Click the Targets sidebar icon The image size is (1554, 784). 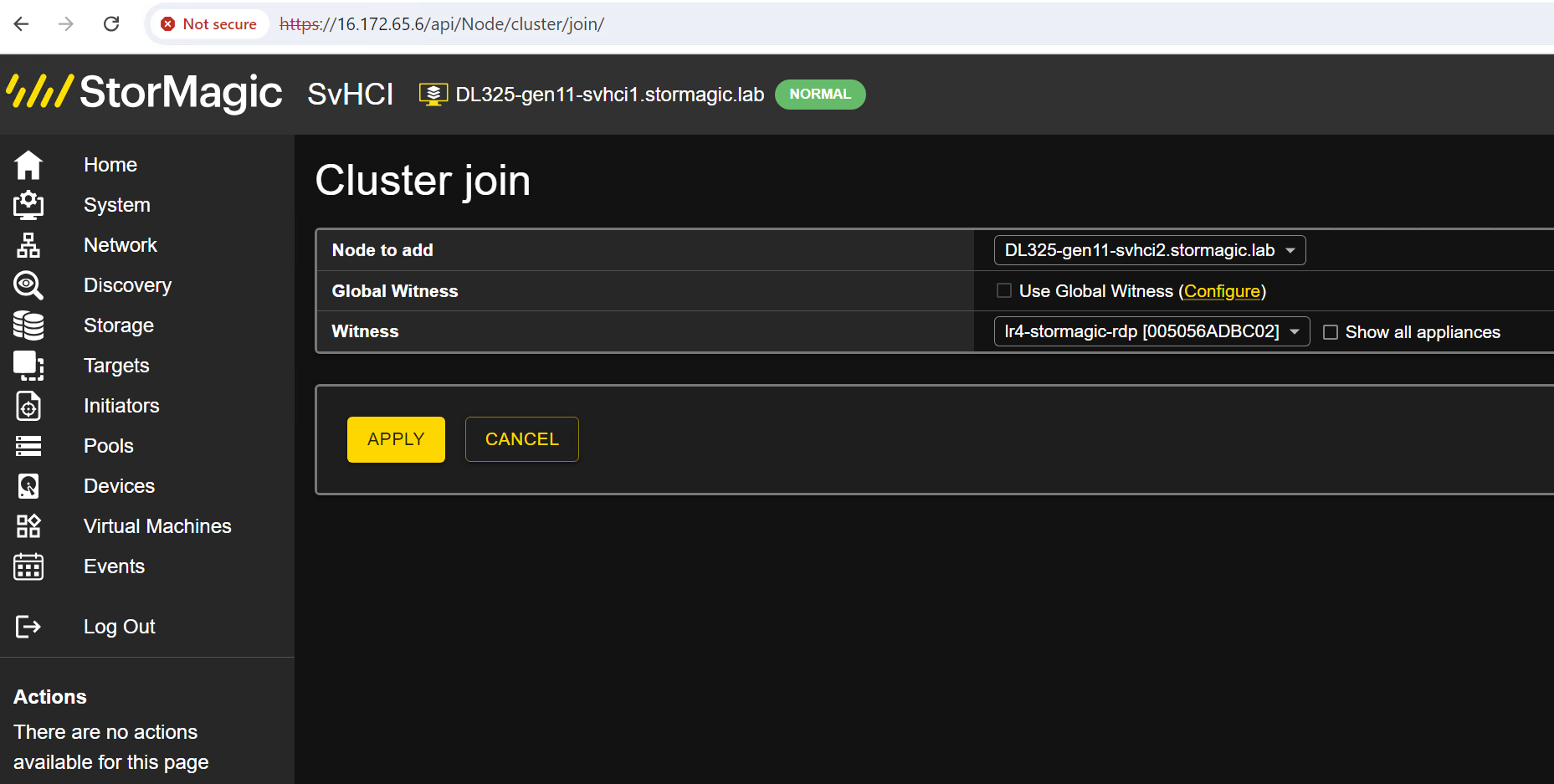click(x=28, y=366)
